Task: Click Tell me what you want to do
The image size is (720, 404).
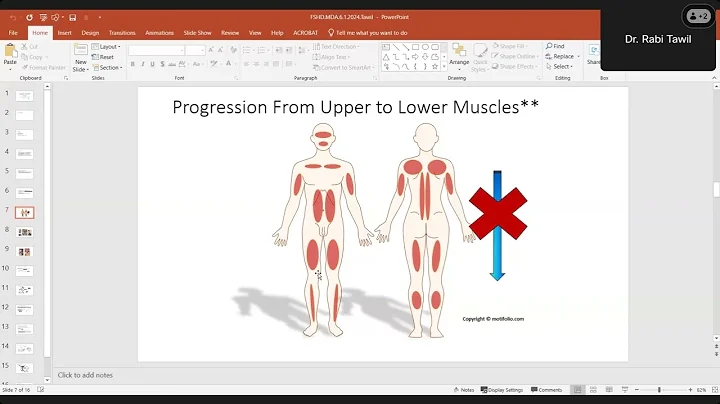Action: click(368, 33)
